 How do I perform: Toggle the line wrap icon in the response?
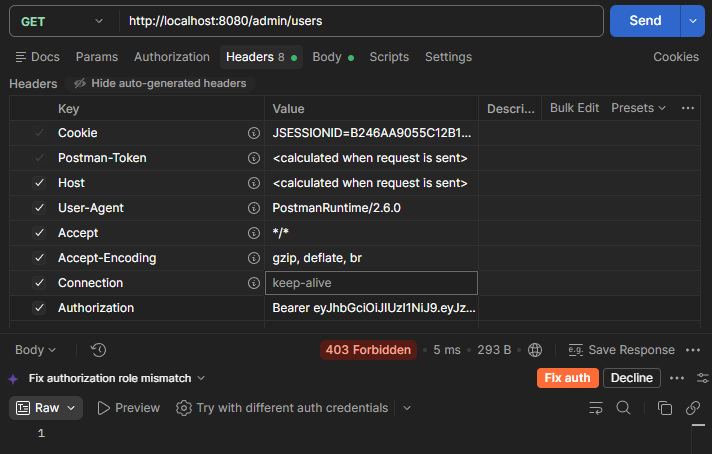(x=596, y=408)
